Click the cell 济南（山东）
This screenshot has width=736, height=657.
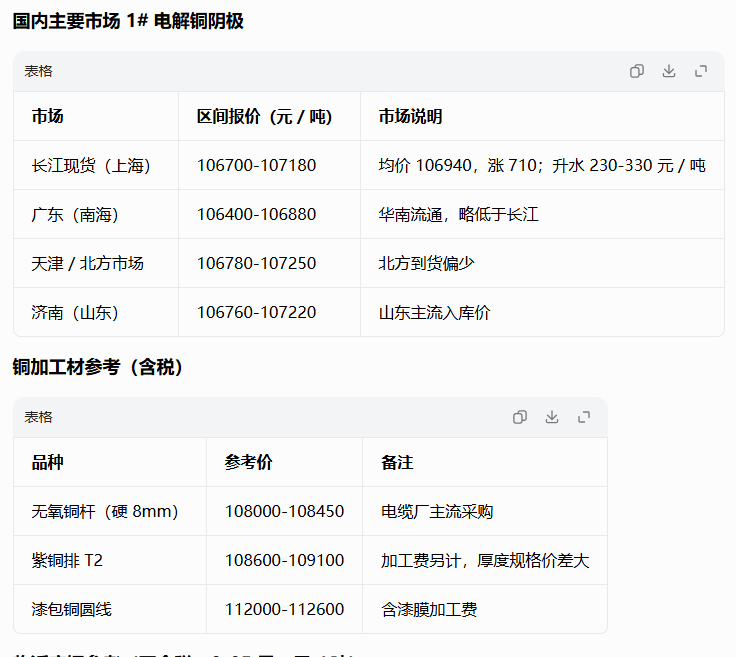[x=75, y=313]
